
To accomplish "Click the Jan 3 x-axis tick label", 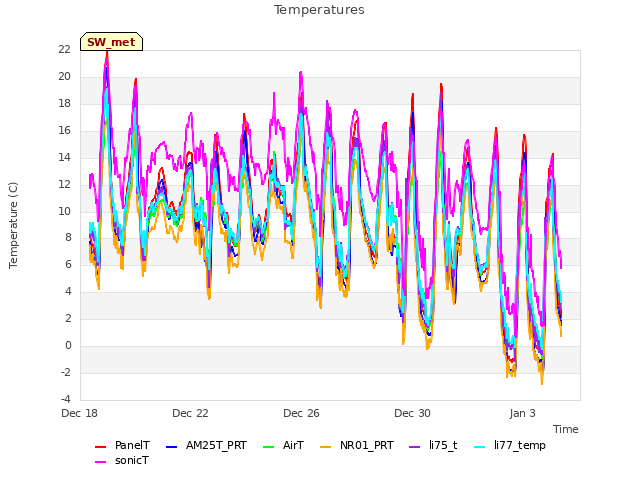I will [522, 413].
